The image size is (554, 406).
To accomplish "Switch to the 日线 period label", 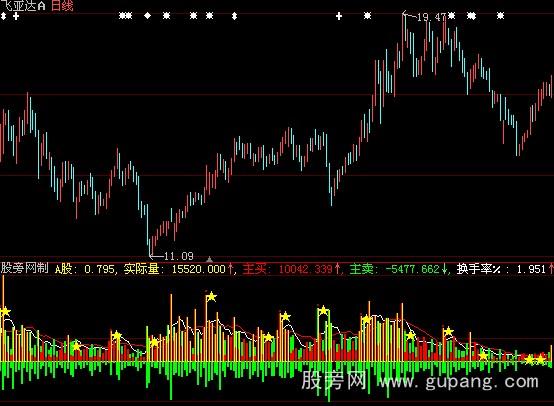I will point(62,6).
